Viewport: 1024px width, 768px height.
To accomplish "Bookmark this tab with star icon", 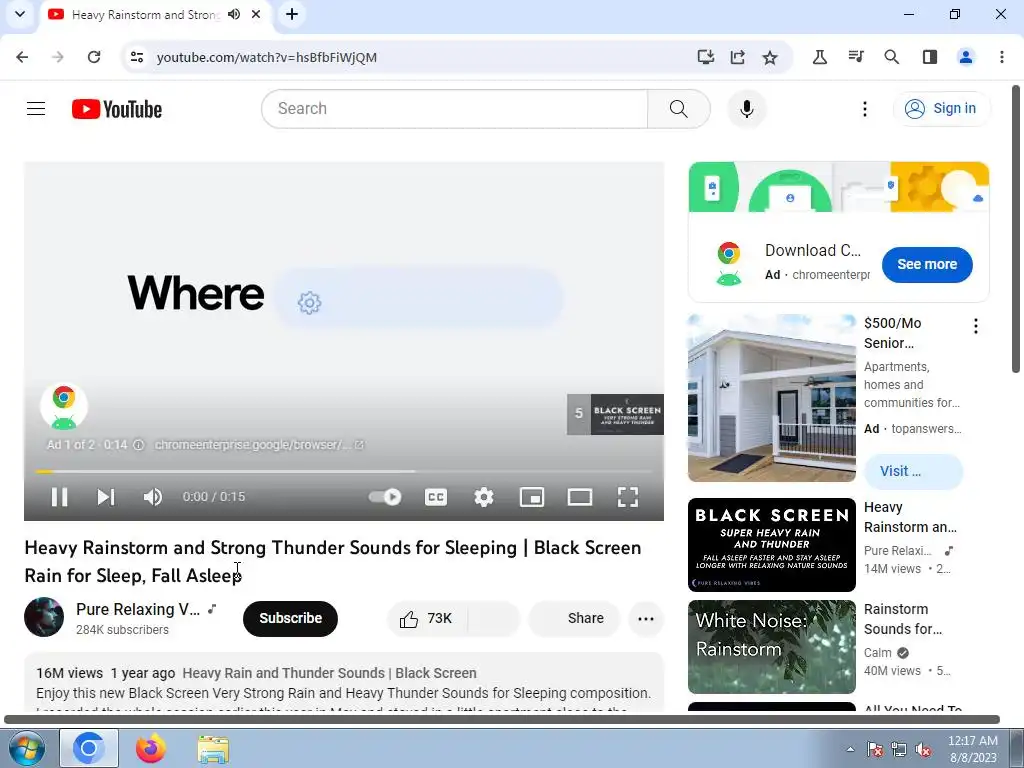I will click(x=770, y=57).
